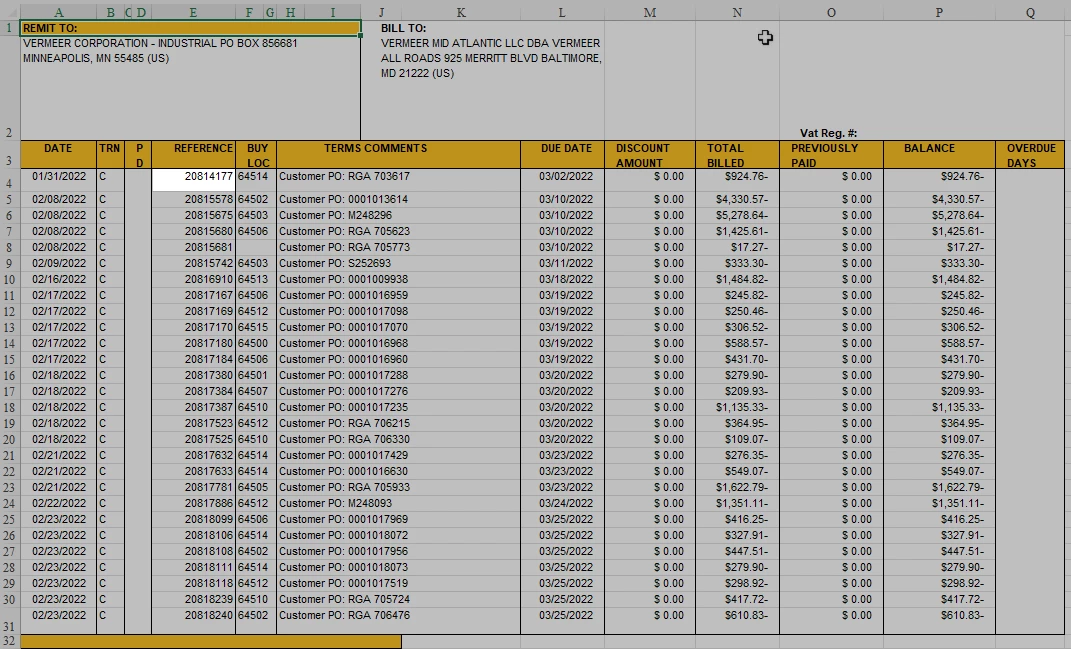Select column O header
1071x649 pixels.
pos(831,12)
